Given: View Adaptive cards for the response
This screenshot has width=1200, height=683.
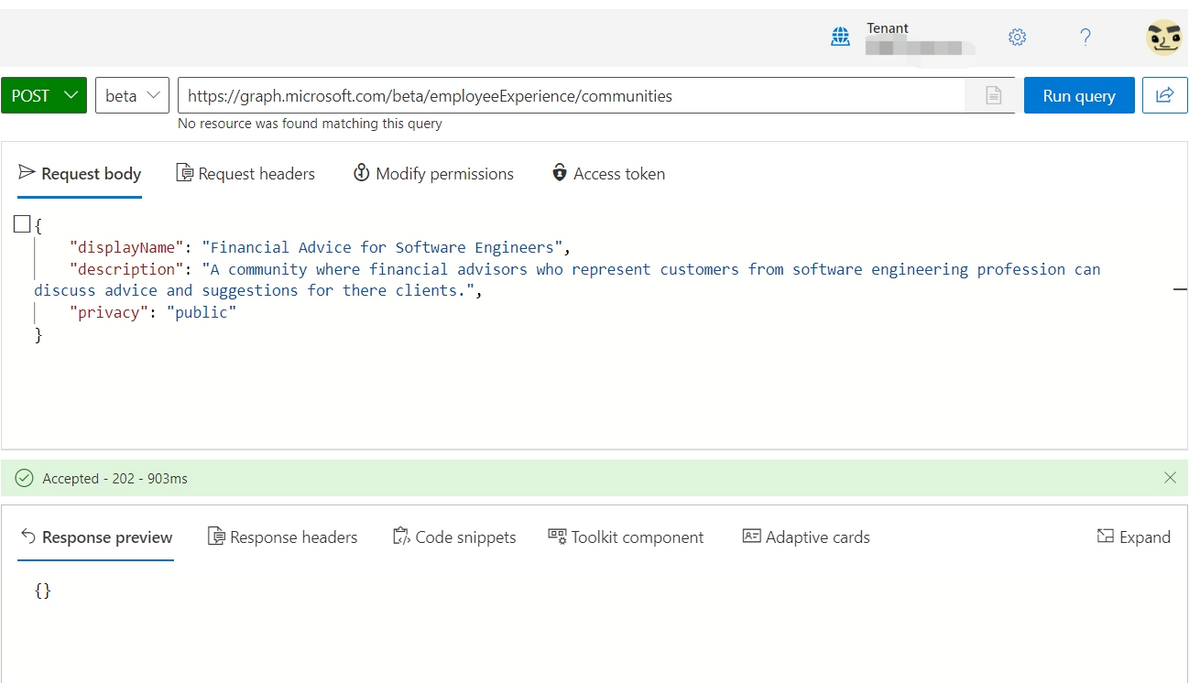Looking at the screenshot, I should pos(806,537).
